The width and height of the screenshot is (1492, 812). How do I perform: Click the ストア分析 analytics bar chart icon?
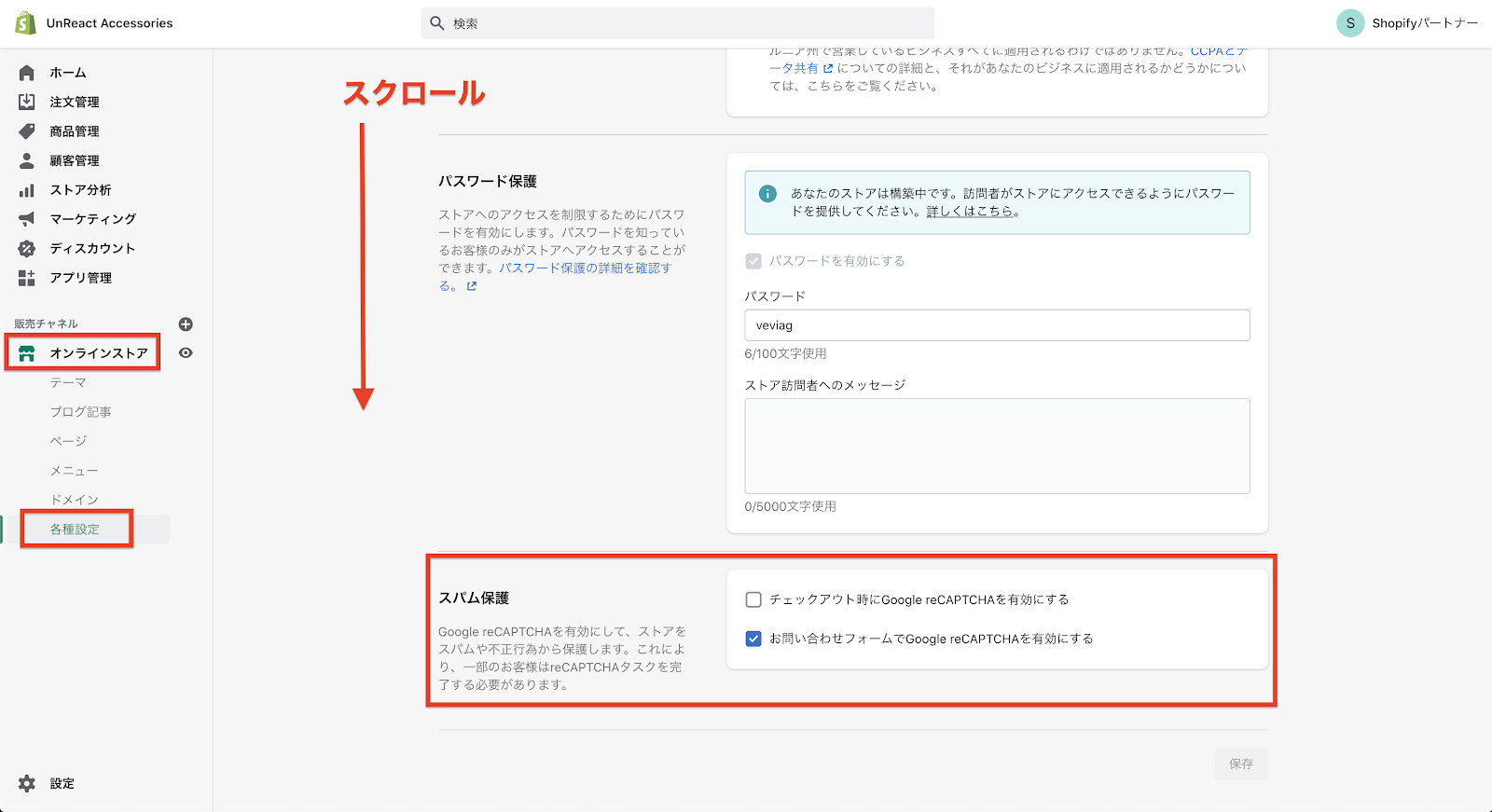27,190
